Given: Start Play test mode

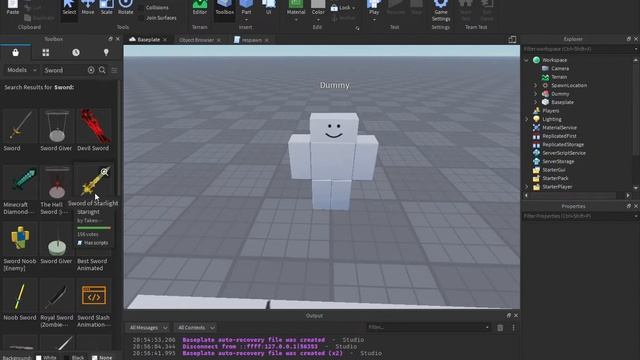Looking at the screenshot, I should tap(374, 7).
